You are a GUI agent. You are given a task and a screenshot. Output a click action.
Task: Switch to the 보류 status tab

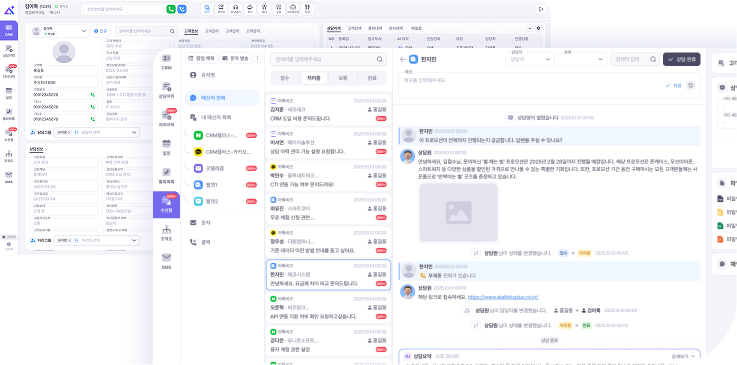(343, 78)
